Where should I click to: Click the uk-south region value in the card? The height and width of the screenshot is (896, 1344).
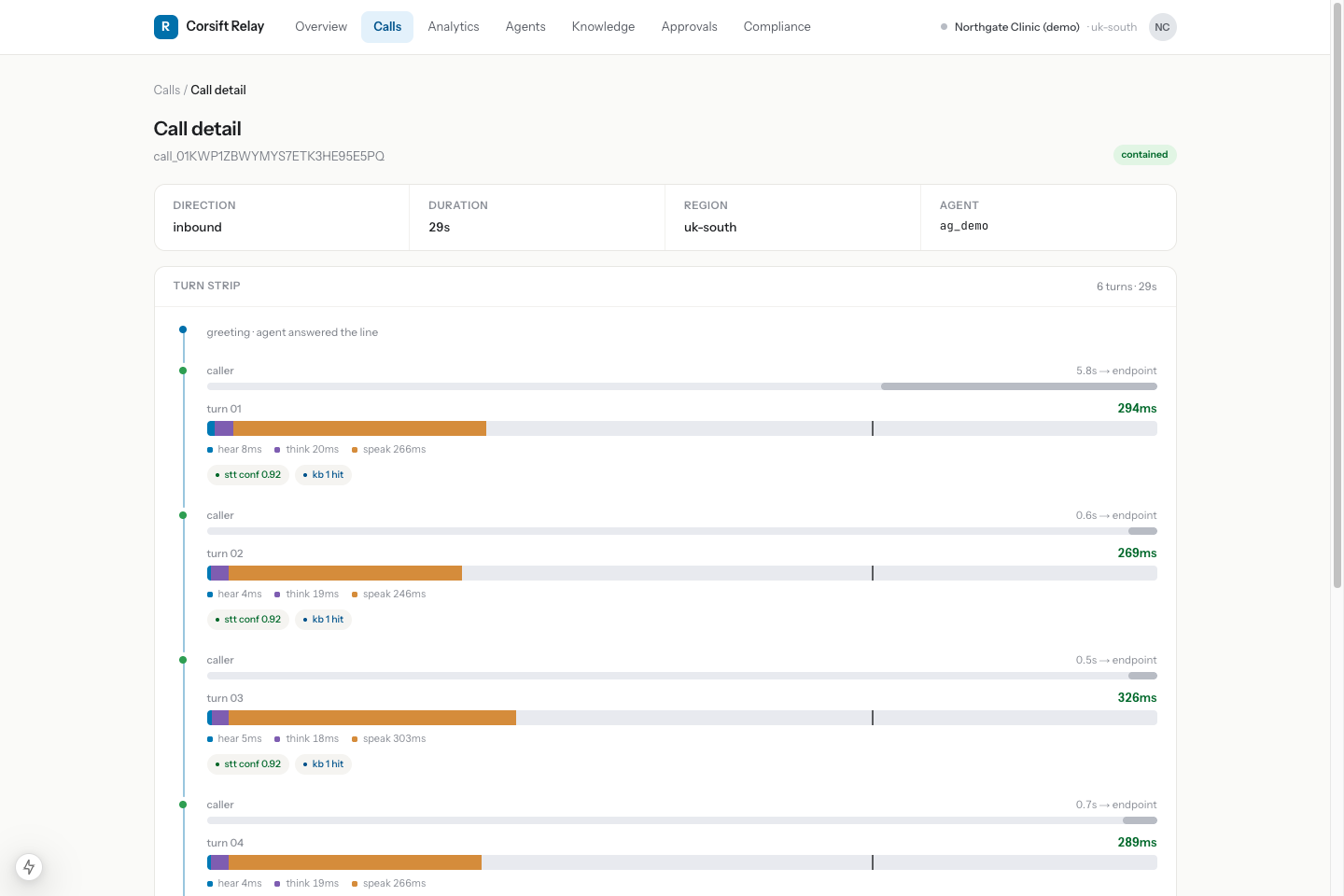point(710,228)
